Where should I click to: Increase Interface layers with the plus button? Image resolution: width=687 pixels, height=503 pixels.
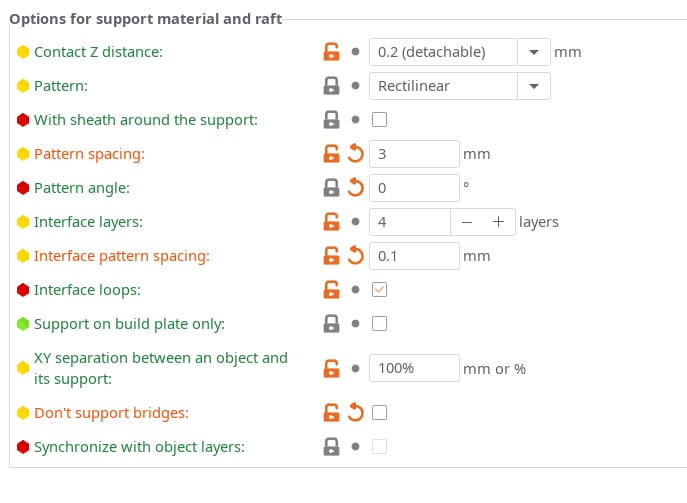coord(498,222)
